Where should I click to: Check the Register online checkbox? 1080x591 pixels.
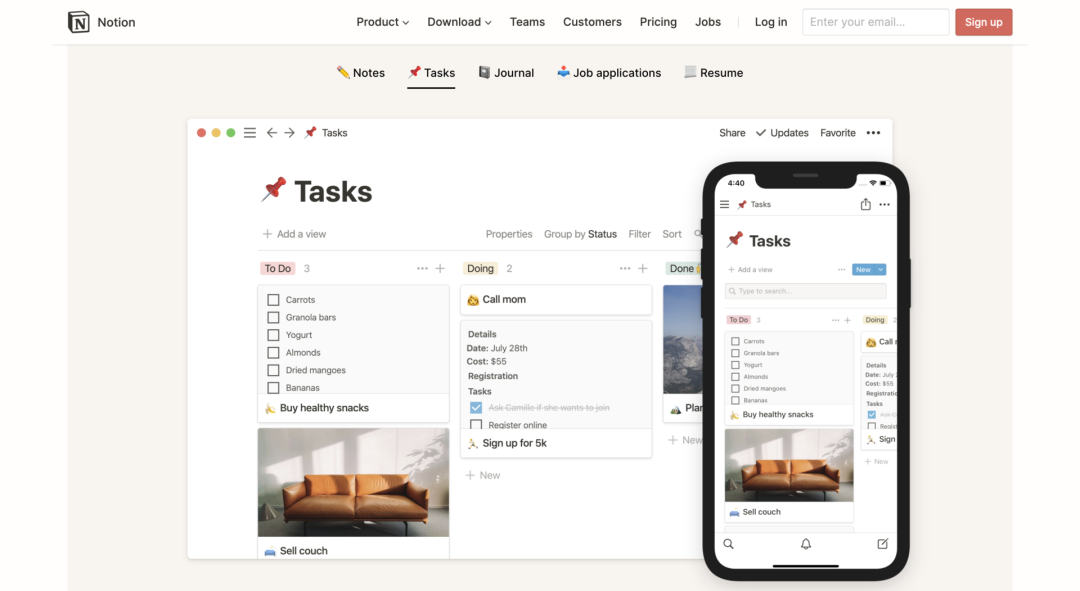coord(476,424)
